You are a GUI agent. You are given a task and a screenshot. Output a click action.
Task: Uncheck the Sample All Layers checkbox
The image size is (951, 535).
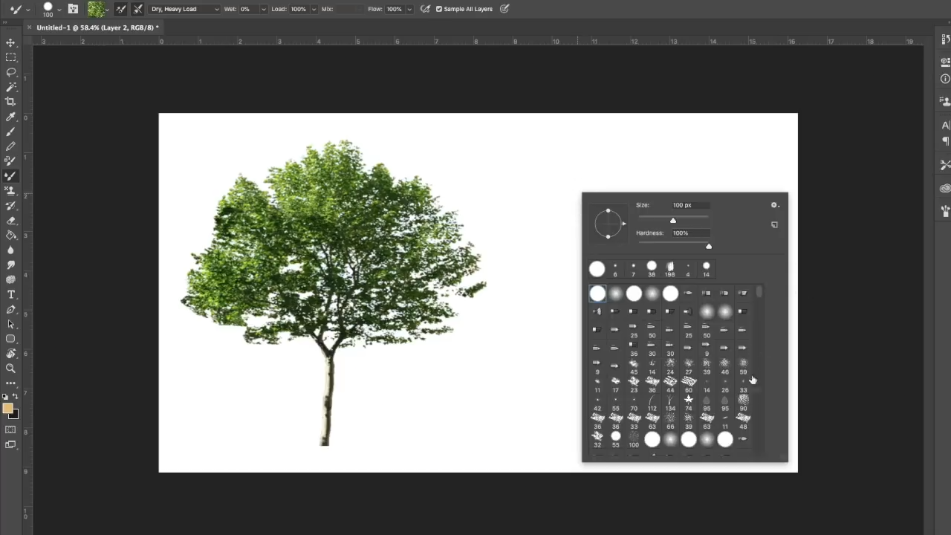click(439, 9)
